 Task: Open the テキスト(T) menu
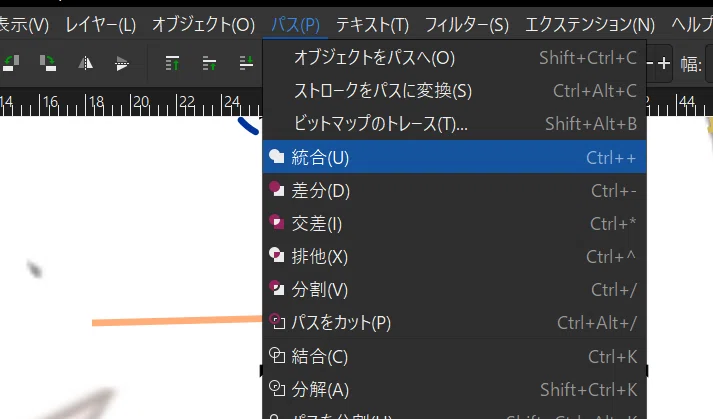[x=372, y=25]
